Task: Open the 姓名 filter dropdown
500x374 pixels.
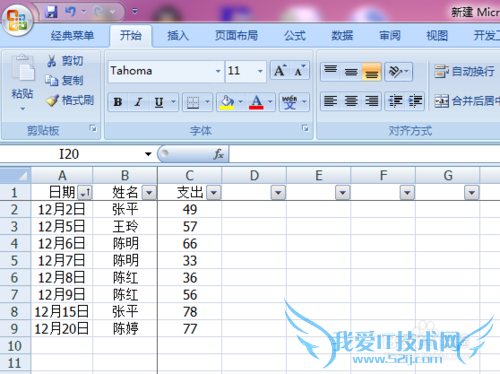Action: click(x=149, y=192)
